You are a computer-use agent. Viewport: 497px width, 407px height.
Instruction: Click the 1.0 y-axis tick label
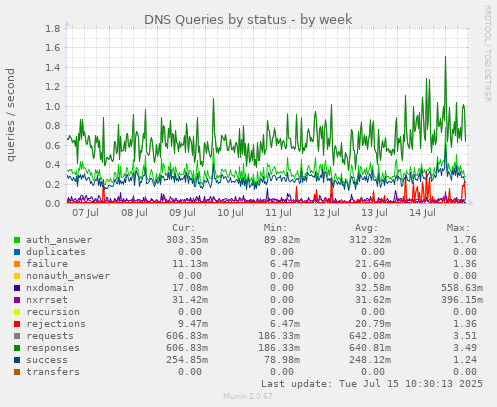click(53, 107)
